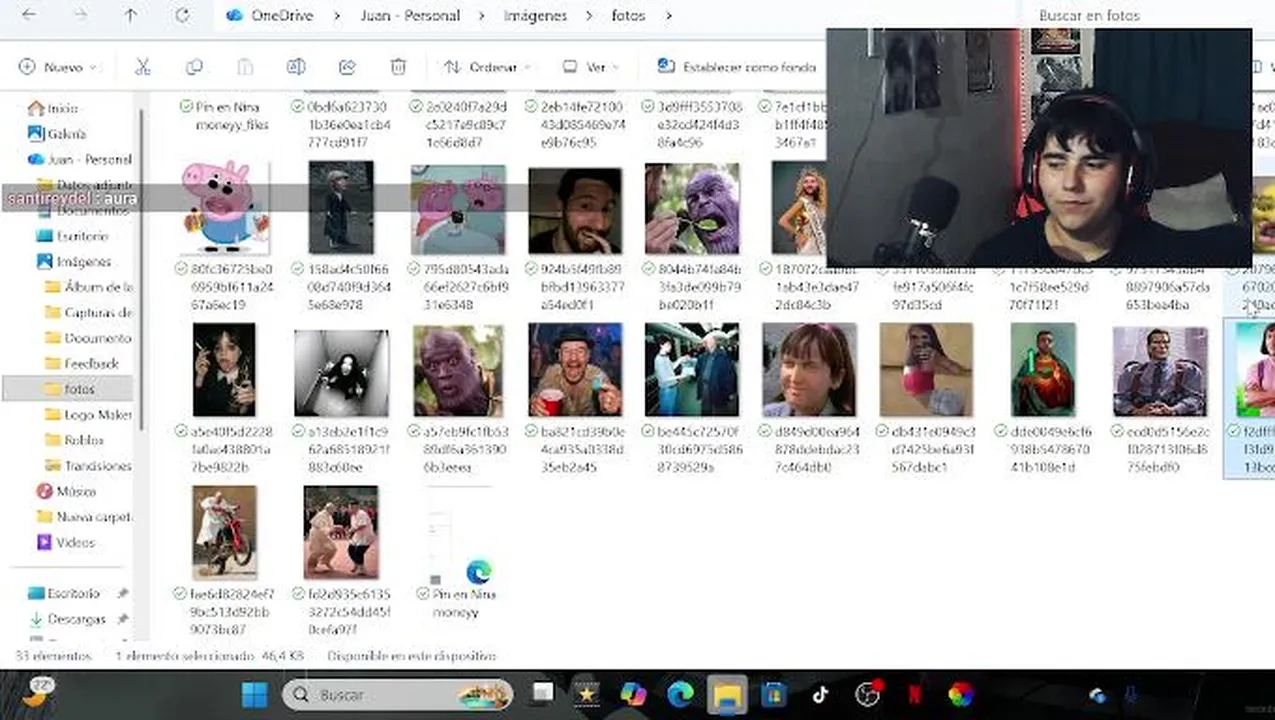Refresh the fotos folder view

tap(182, 15)
